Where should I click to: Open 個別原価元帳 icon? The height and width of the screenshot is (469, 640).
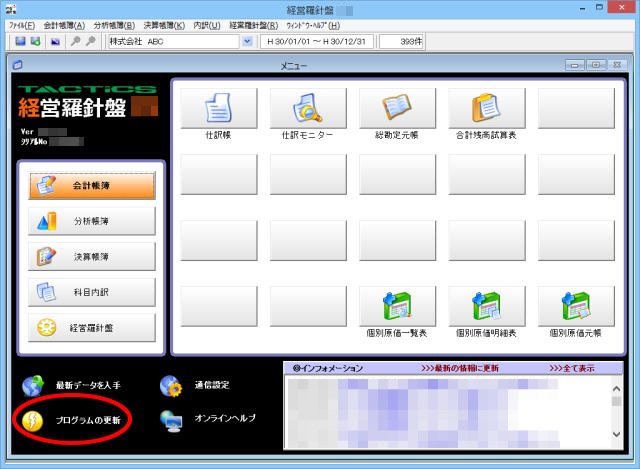(576, 306)
